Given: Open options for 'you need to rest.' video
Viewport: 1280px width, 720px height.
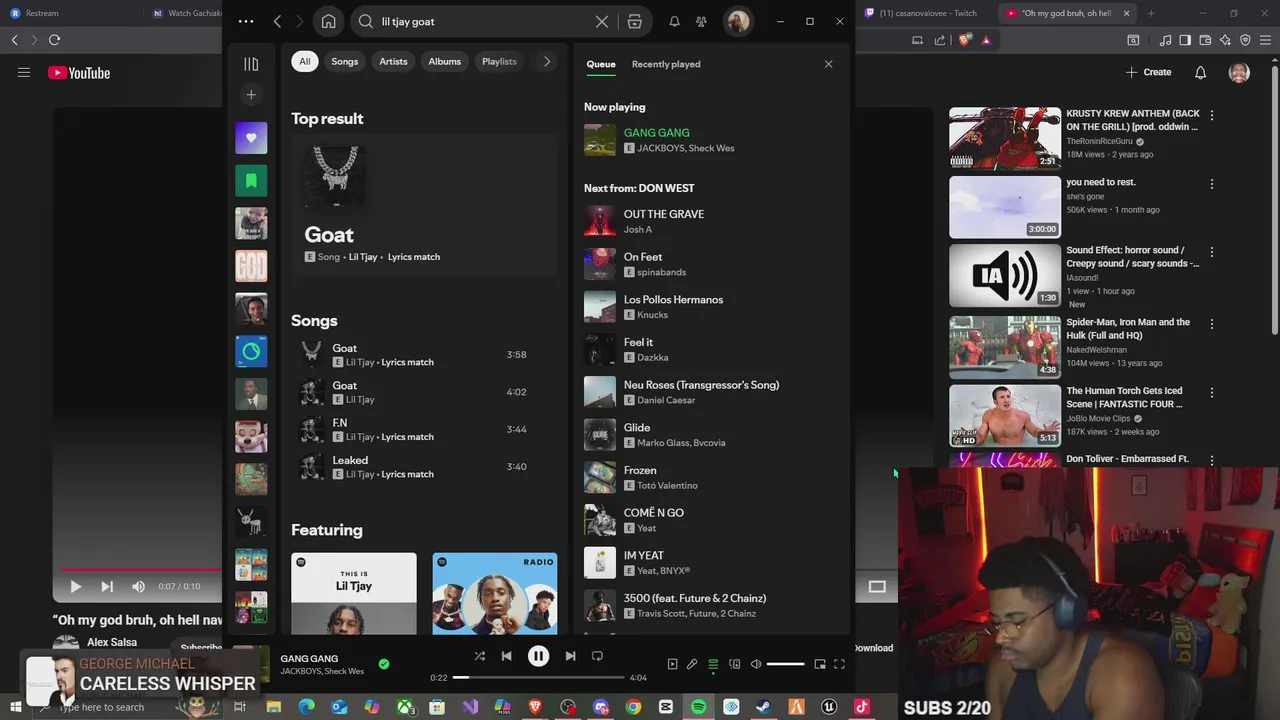Looking at the screenshot, I should 1212,184.
